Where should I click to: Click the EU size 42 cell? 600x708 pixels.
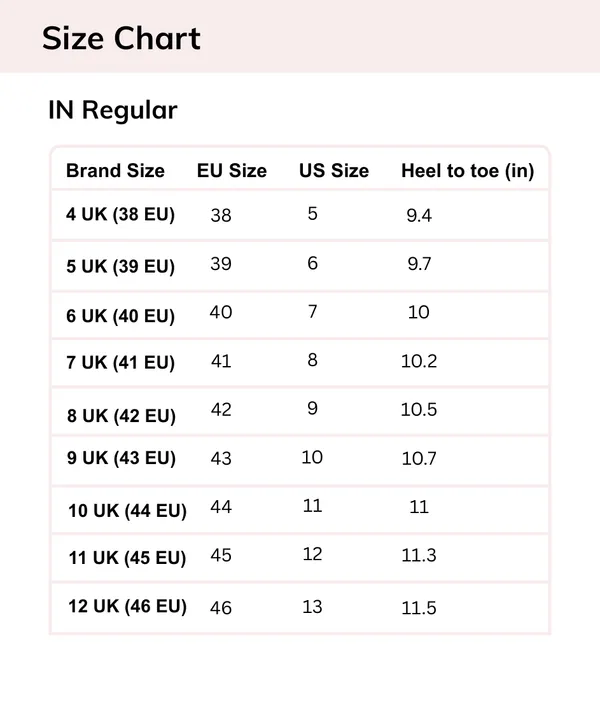pos(221,410)
